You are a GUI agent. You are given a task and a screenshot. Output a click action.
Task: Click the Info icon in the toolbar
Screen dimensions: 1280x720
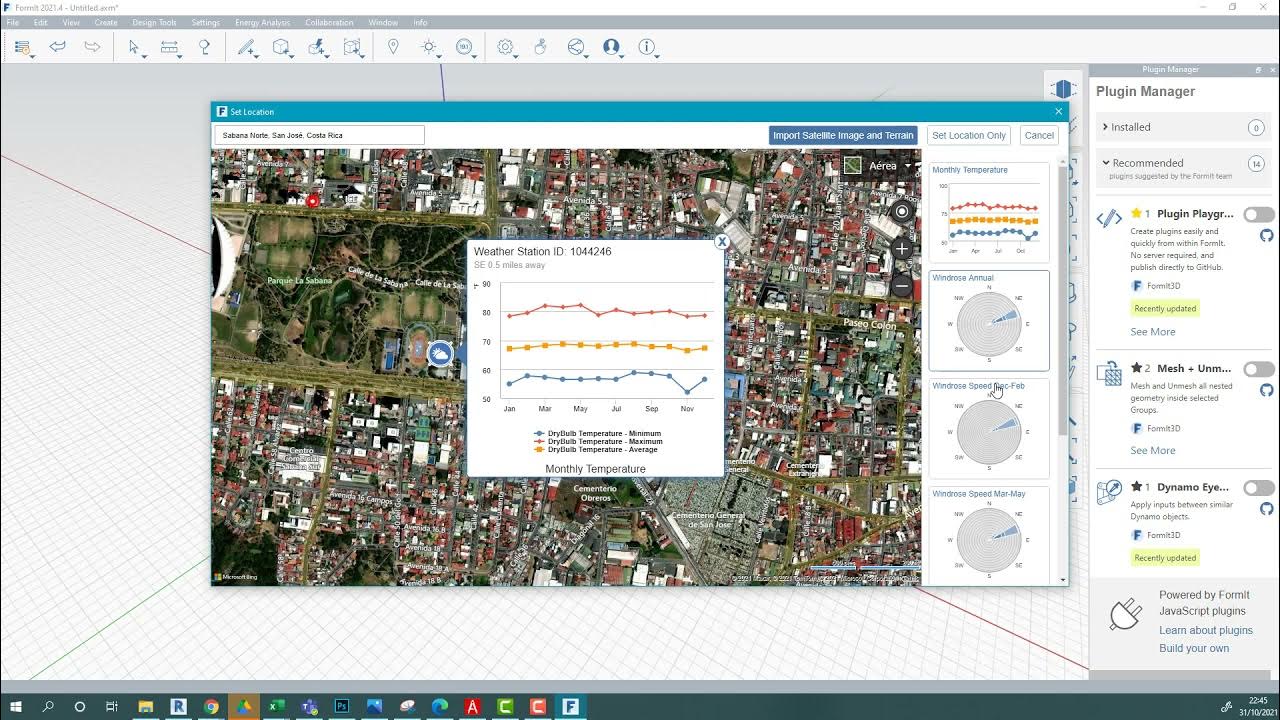(x=647, y=46)
